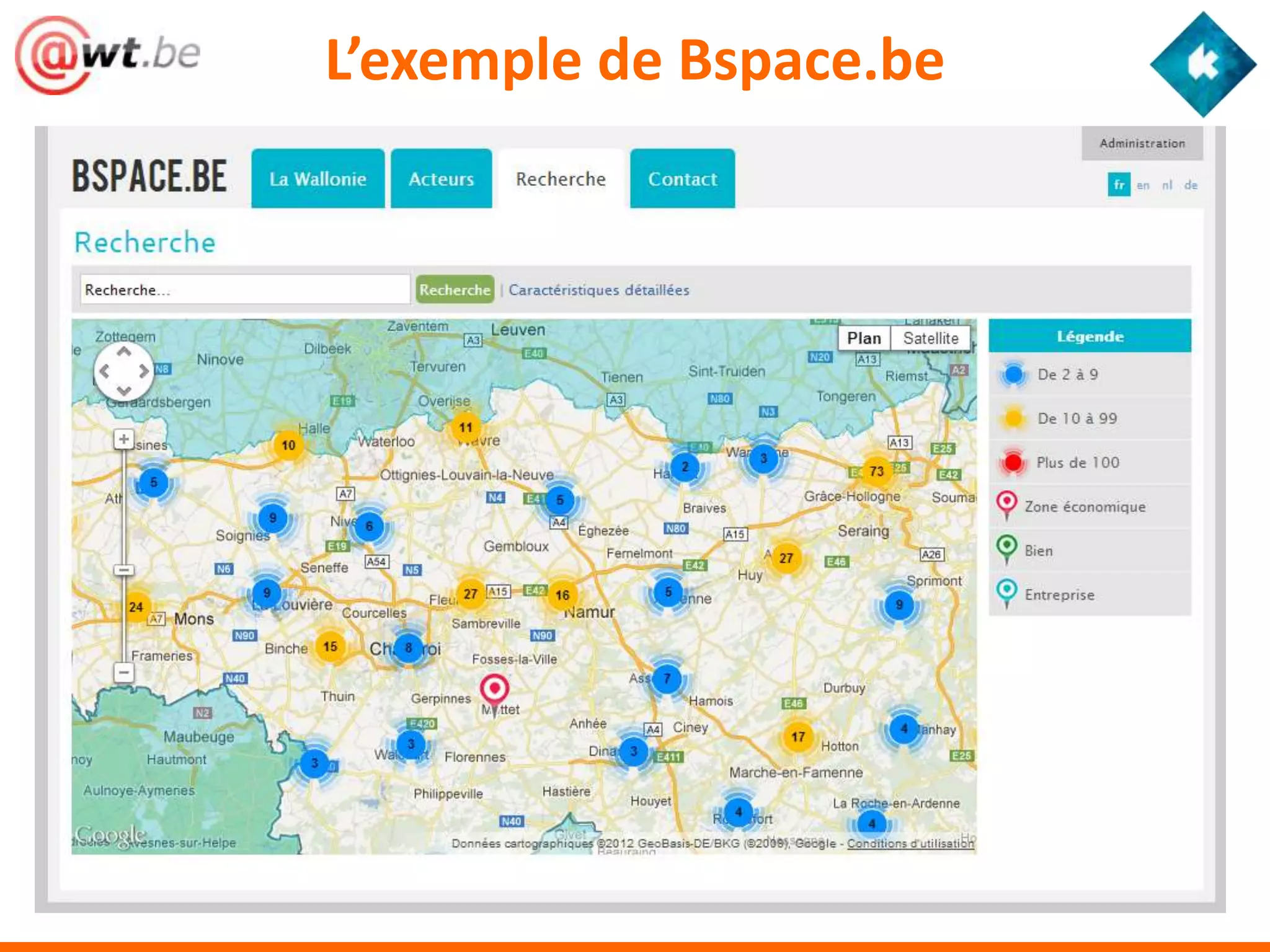1270x952 pixels.
Task: Click the Légende panel header
Action: (1090, 336)
